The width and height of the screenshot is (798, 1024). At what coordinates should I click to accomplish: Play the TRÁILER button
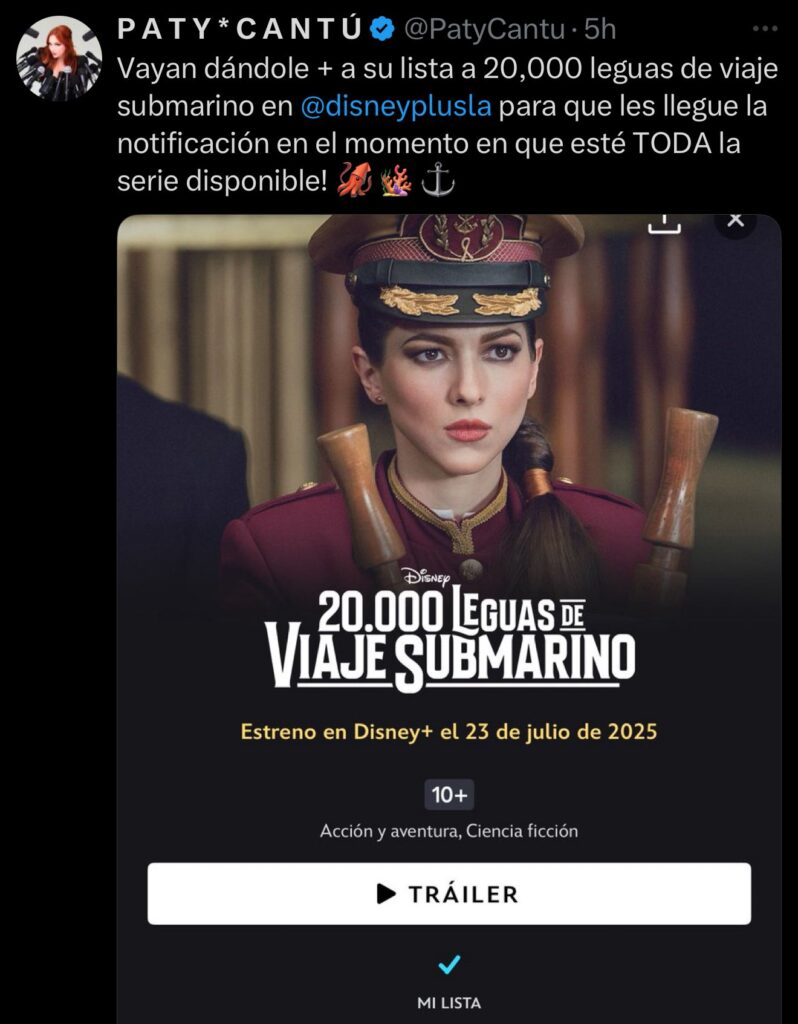[x=449, y=893]
